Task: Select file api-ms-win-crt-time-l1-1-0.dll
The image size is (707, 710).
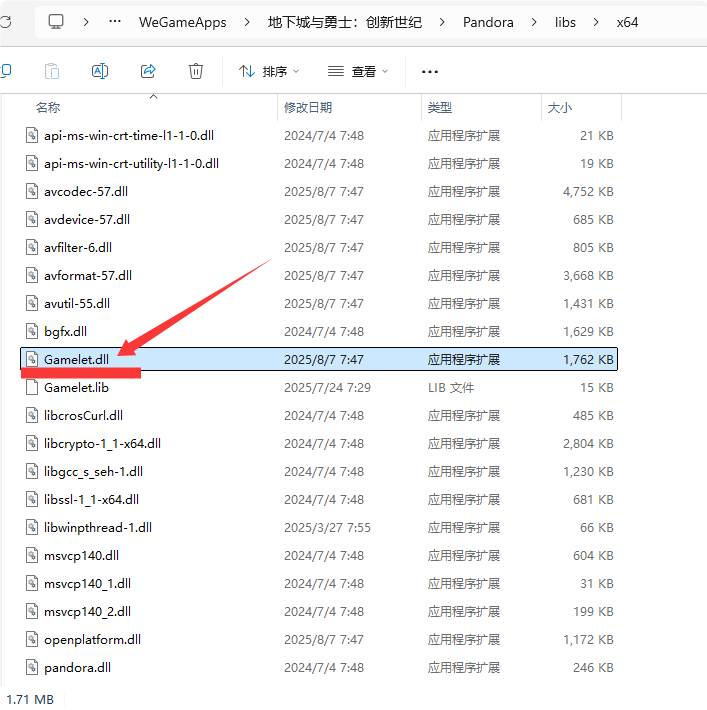Action: coord(129,136)
